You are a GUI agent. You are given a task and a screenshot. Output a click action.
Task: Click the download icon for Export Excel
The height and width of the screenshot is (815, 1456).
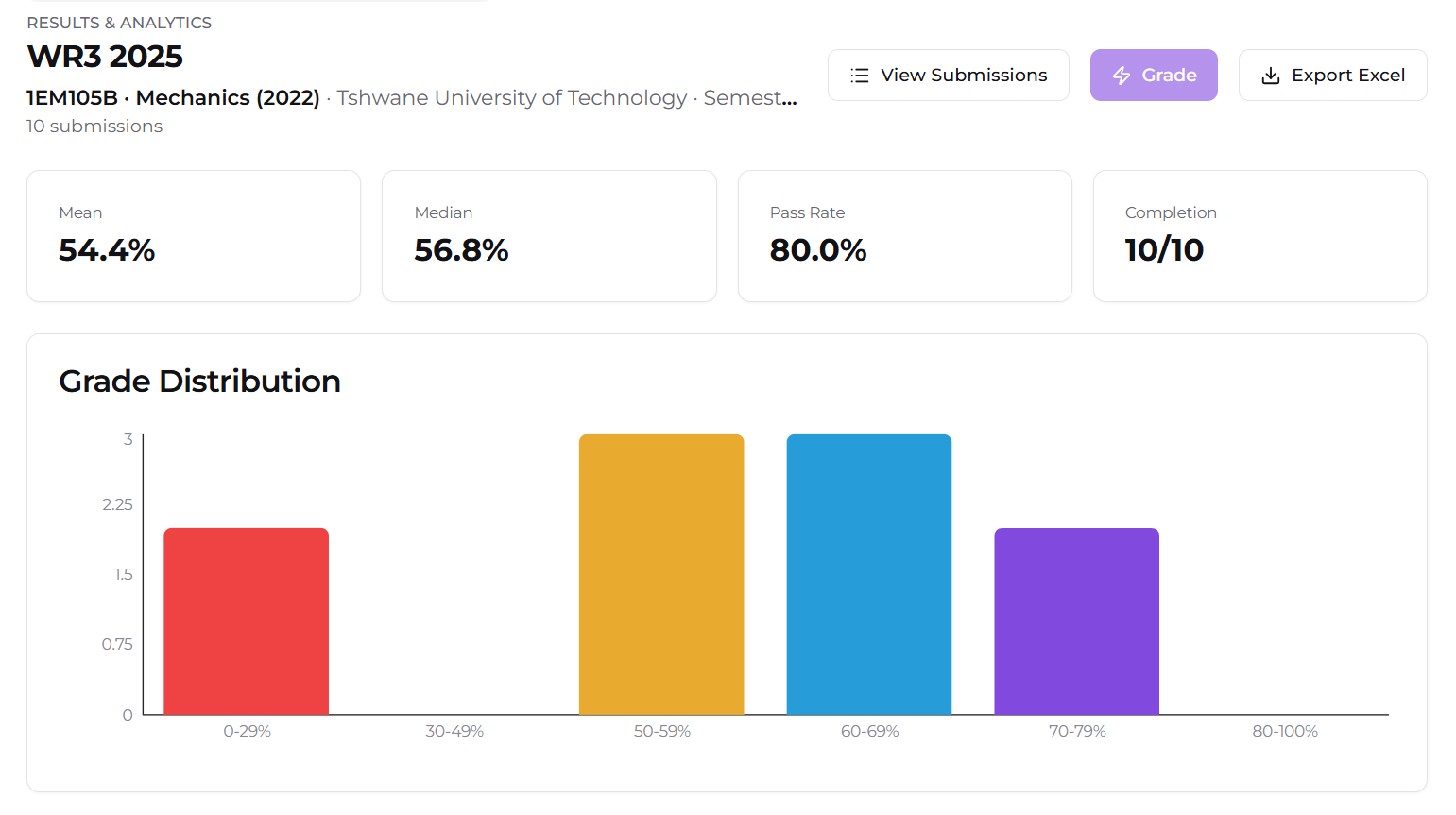coord(1271,76)
